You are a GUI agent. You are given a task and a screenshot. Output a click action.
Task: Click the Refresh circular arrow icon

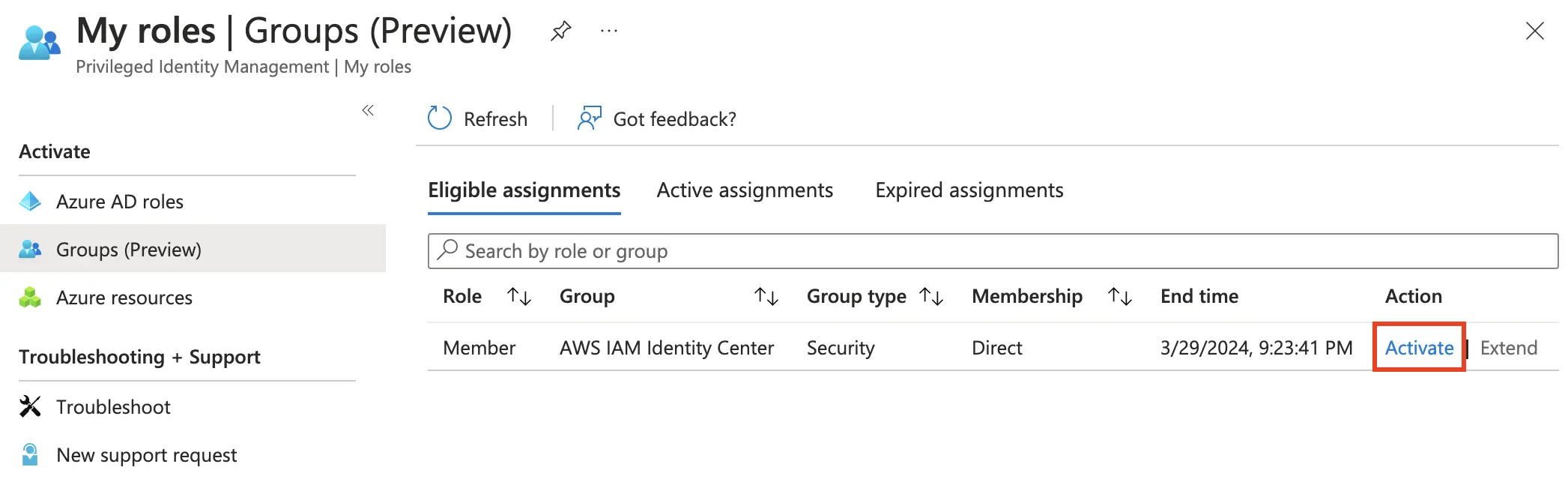point(440,118)
